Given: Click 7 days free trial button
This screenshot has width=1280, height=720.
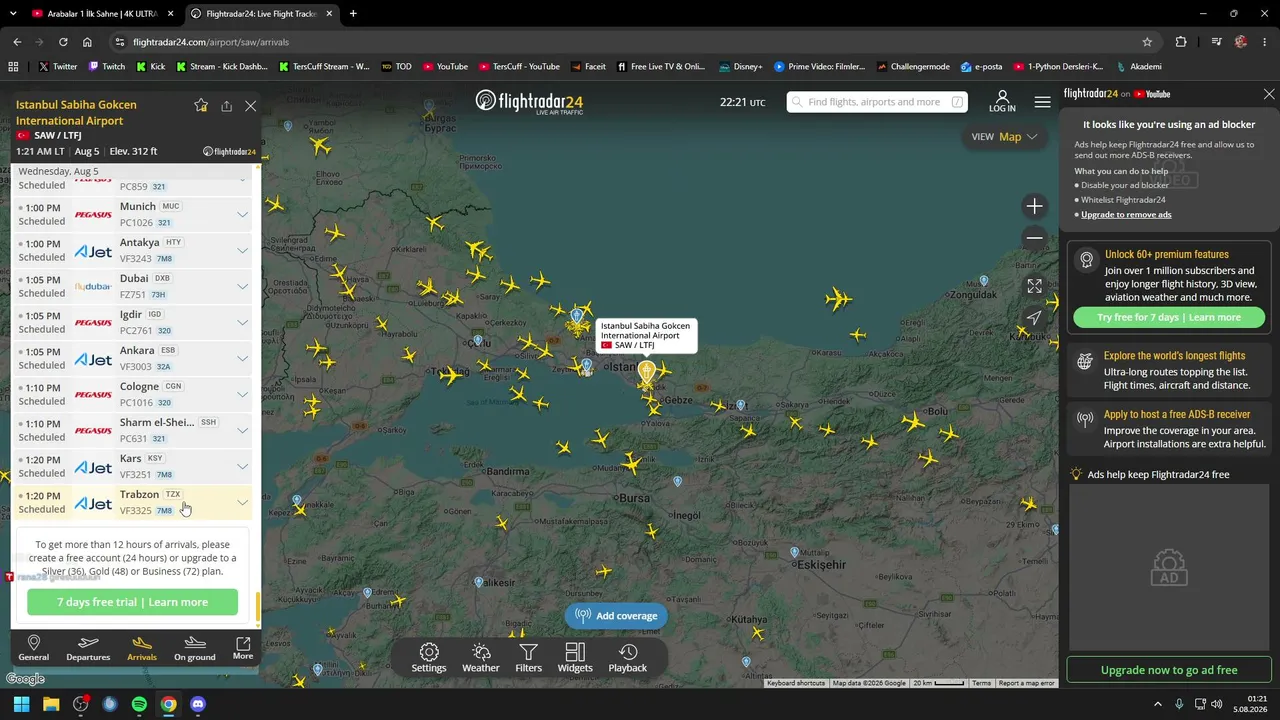Looking at the screenshot, I should point(132,602).
